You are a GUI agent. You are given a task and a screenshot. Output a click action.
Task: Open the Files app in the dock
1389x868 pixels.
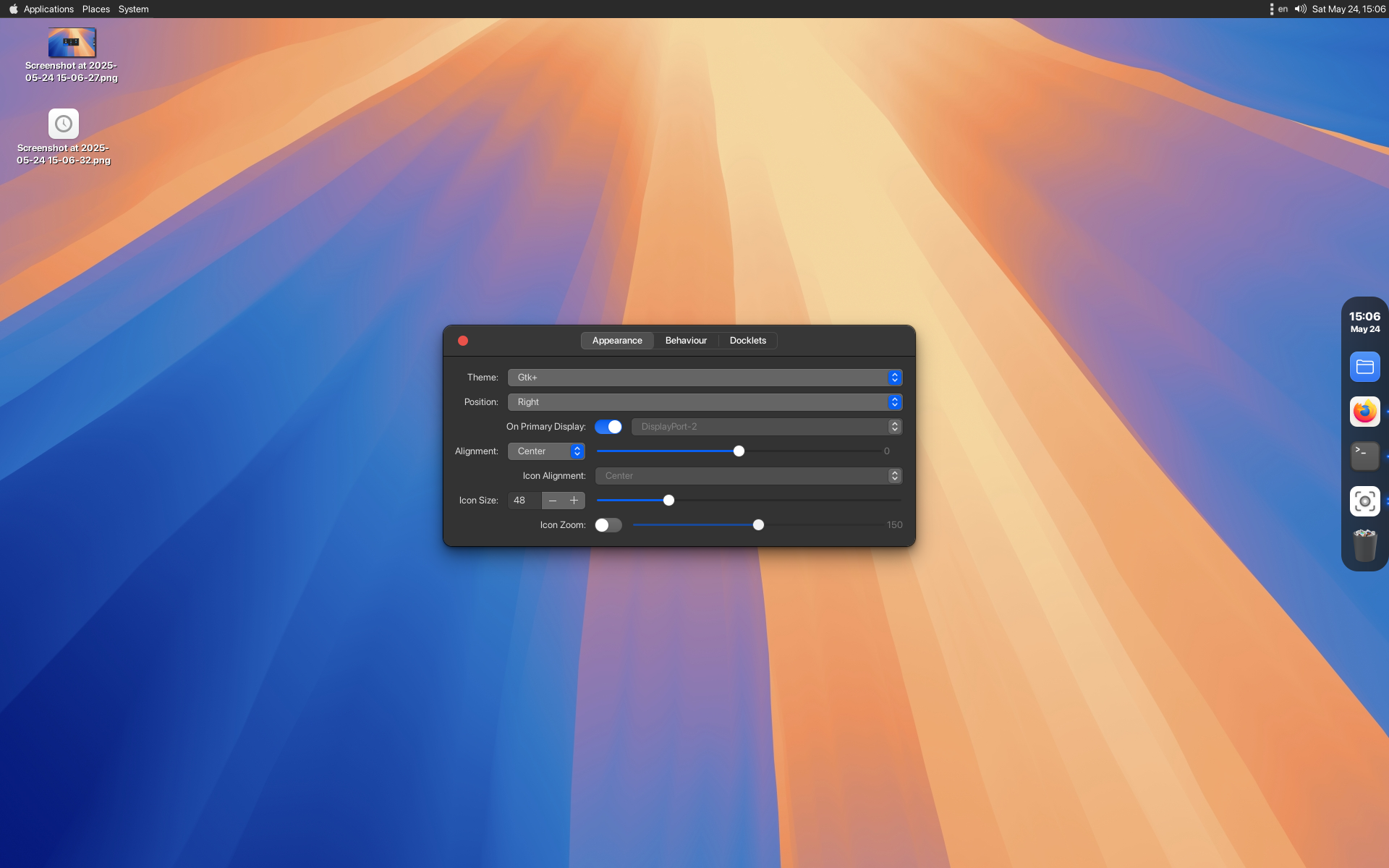pos(1364,367)
